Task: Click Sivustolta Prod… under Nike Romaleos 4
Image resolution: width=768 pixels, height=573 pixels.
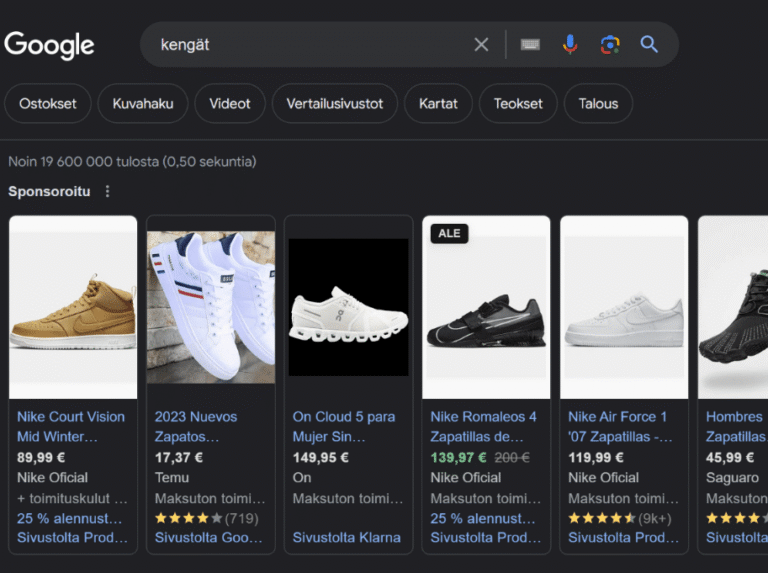Action: pos(486,537)
